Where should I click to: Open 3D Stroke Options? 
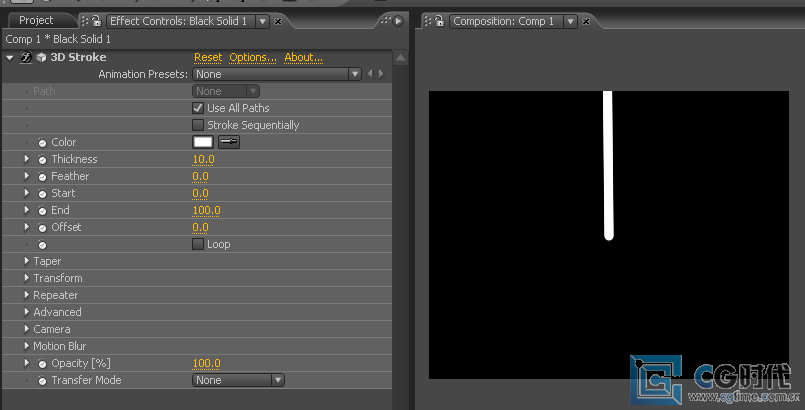point(253,57)
